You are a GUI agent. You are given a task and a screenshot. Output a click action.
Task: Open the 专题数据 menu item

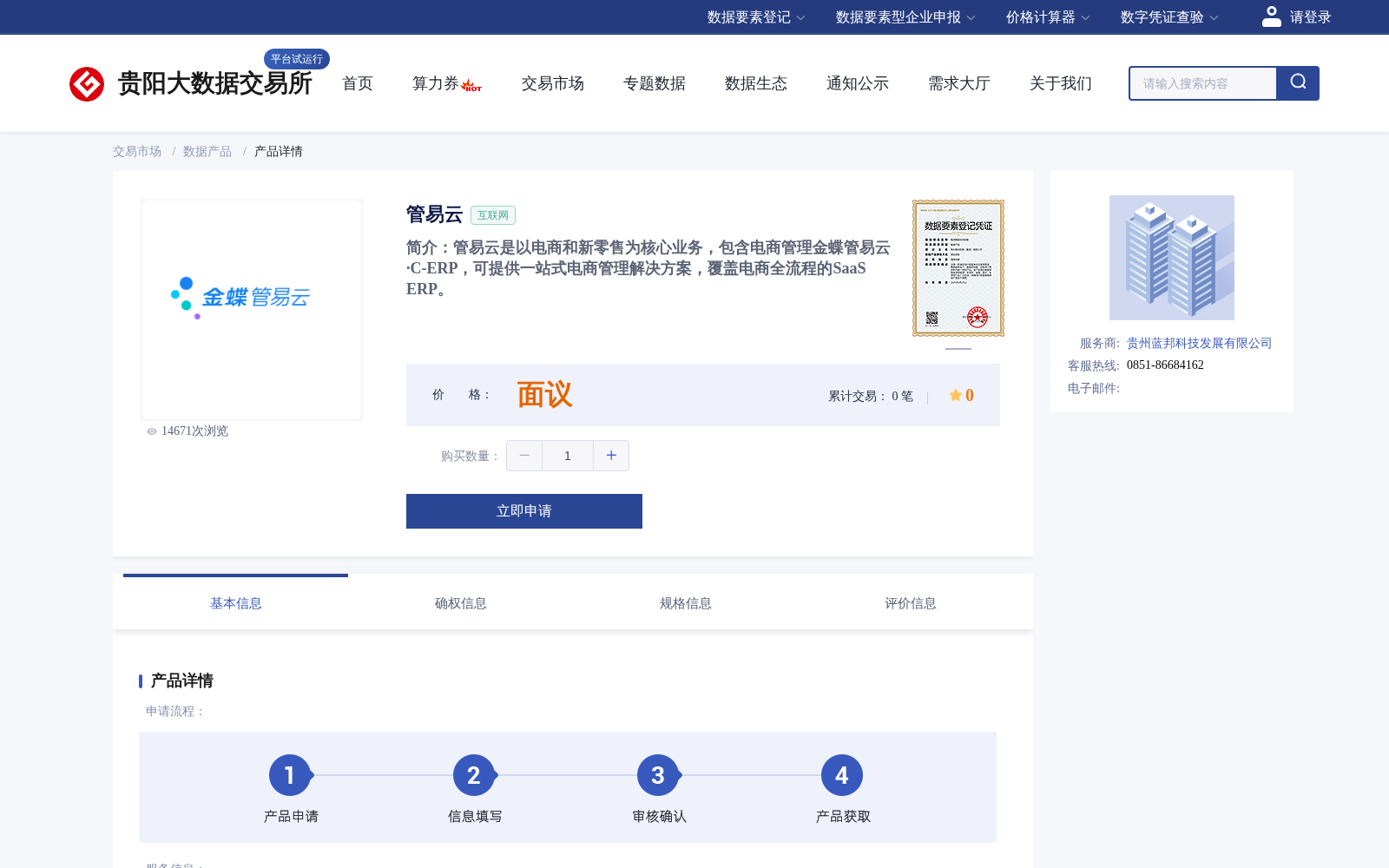(655, 83)
